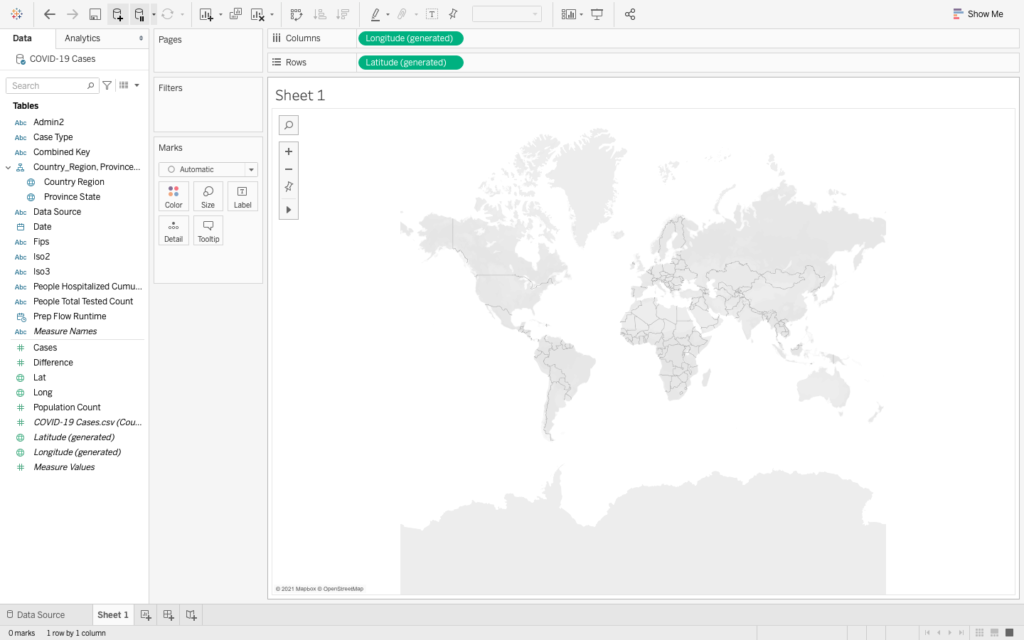Click the Detail icon in the Marks card
The height and width of the screenshot is (640, 1024).
(173, 229)
